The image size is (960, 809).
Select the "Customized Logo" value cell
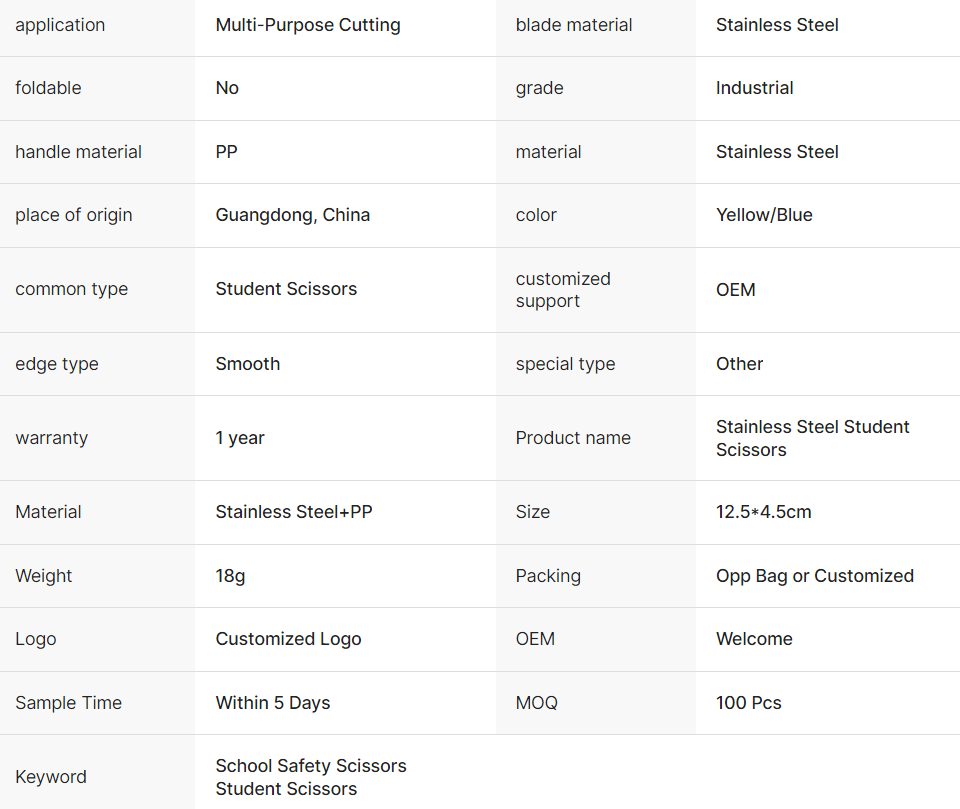pyautogui.click(x=289, y=639)
